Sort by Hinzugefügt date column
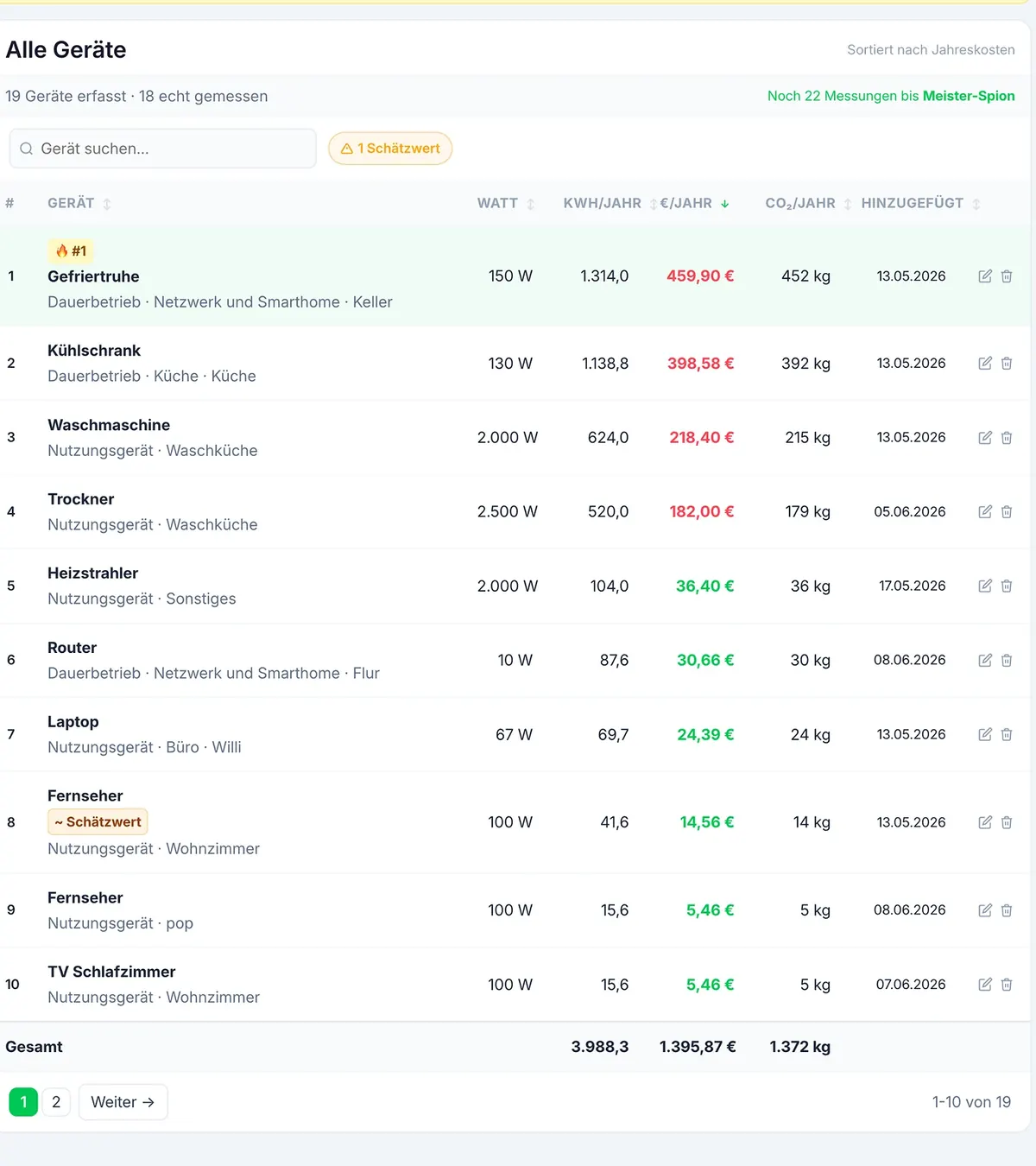The height and width of the screenshot is (1166, 1036). [921, 204]
